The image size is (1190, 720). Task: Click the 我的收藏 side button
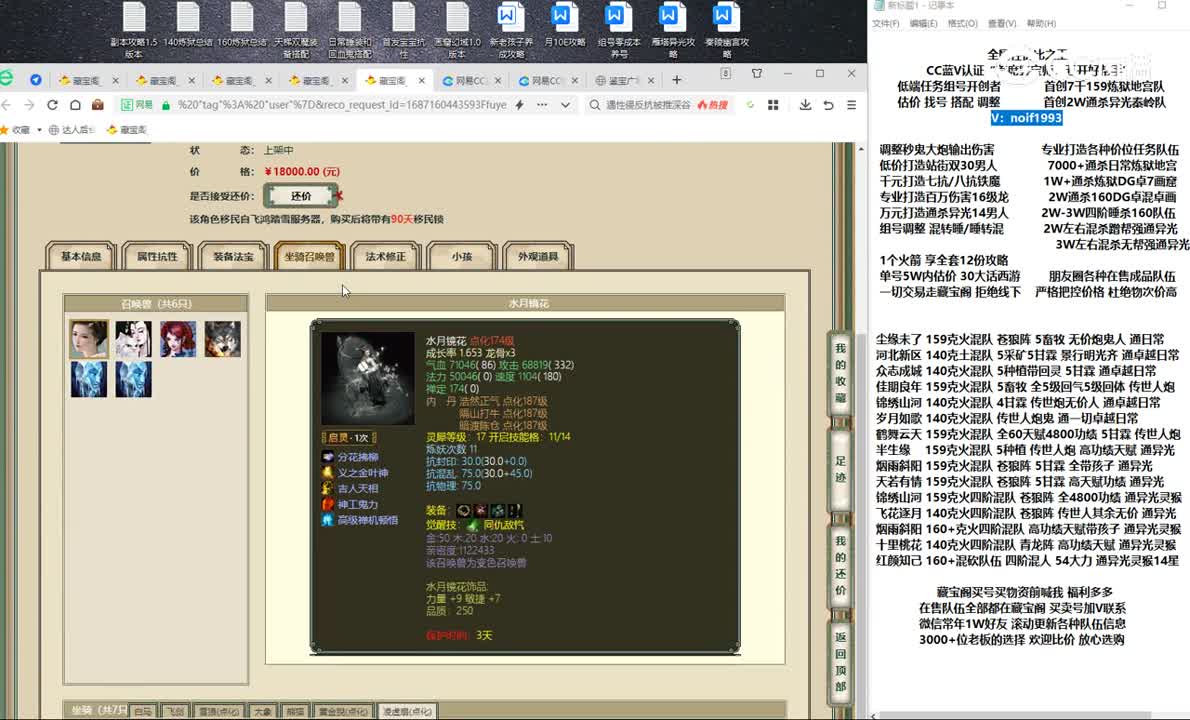[840, 373]
